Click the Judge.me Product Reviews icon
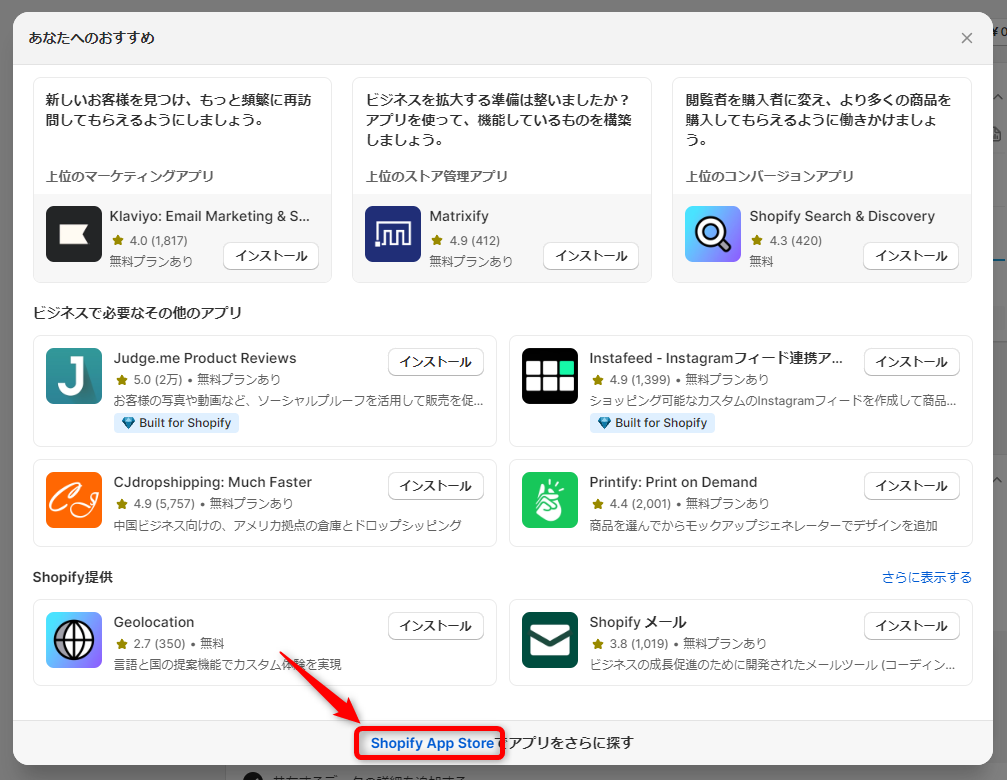The image size is (1007, 780). (74, 376)
